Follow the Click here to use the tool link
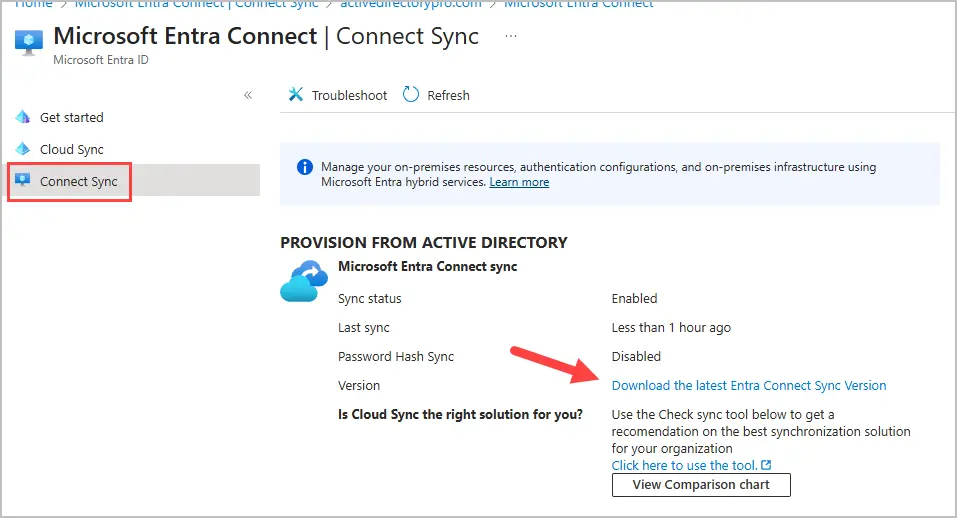 (x=685, y=465)
